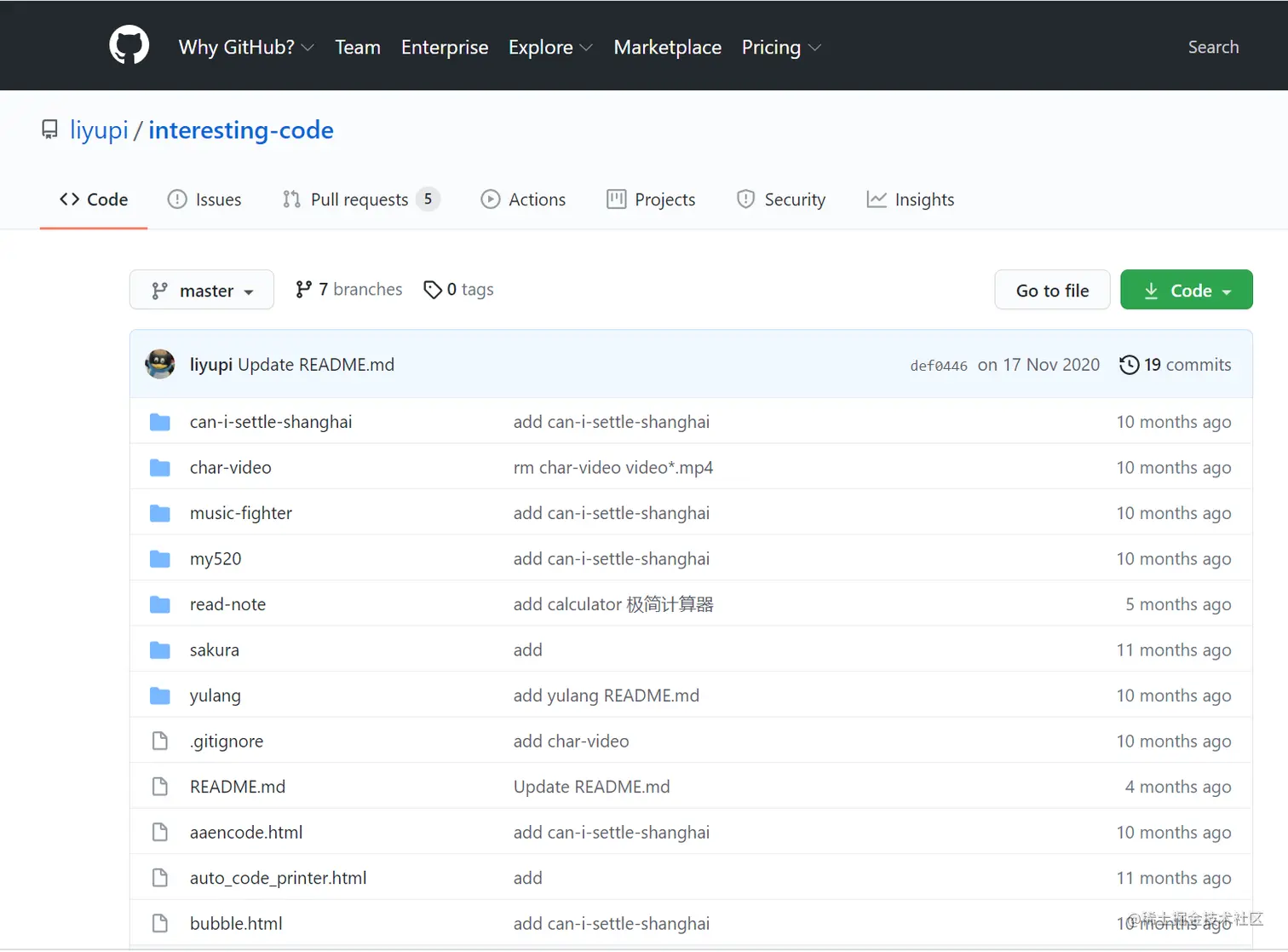Viewport: 1288px width, 952px height.
Task: Open the Insights tab
Action: click(911, 199)
